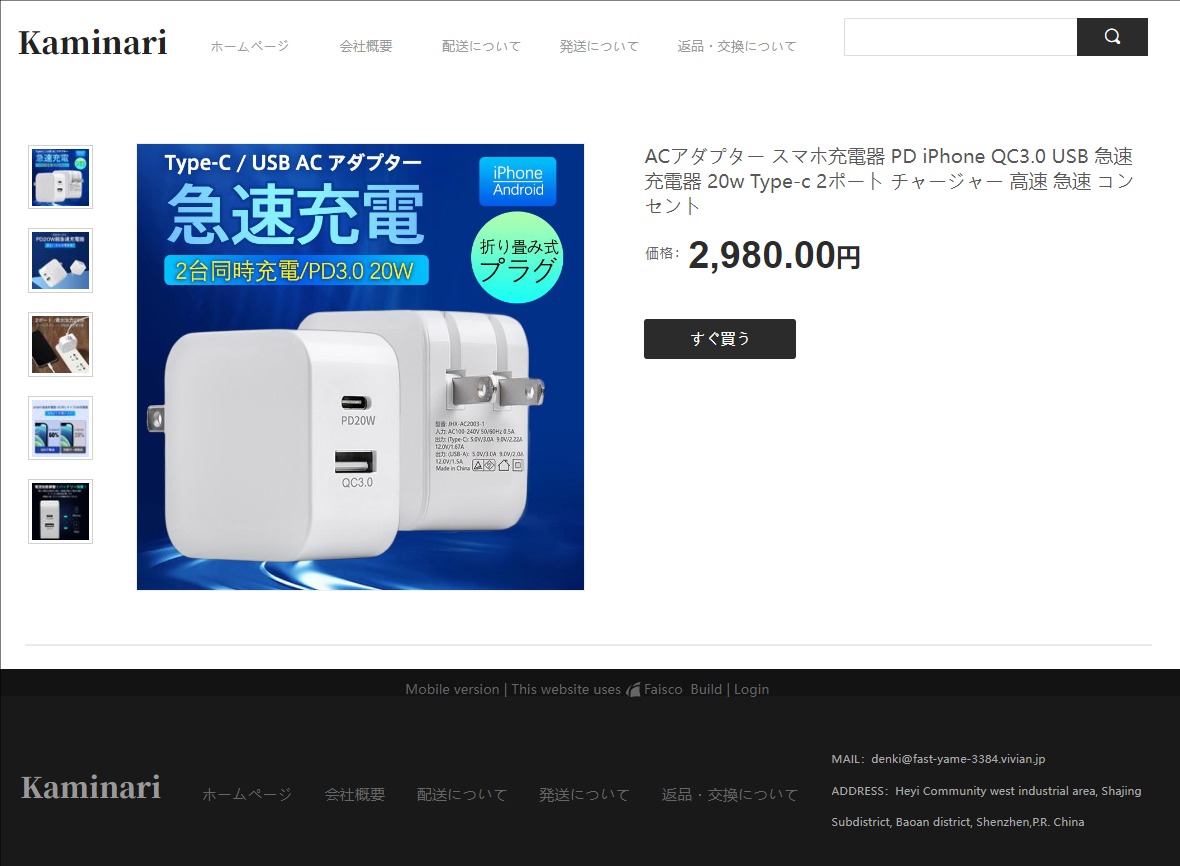This screenshot has height=866, width=1180.
Task: Select the third thumbnail showing power strip
Action: [x=60, y=344]
